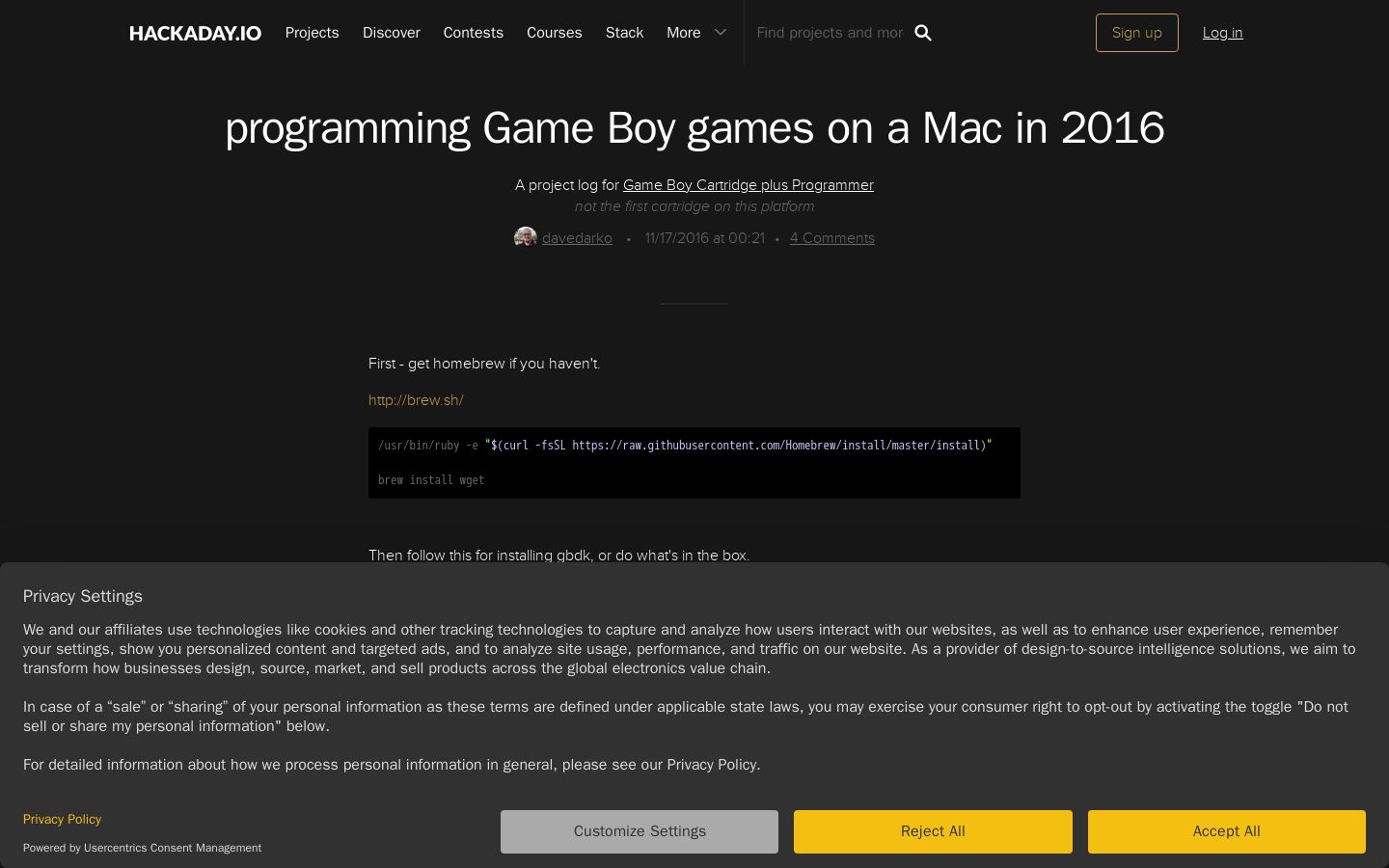The width and height of the screenshot is (1389, 868).
Task: Focus the Find projects search field
Action: click(x=830, y=33)
